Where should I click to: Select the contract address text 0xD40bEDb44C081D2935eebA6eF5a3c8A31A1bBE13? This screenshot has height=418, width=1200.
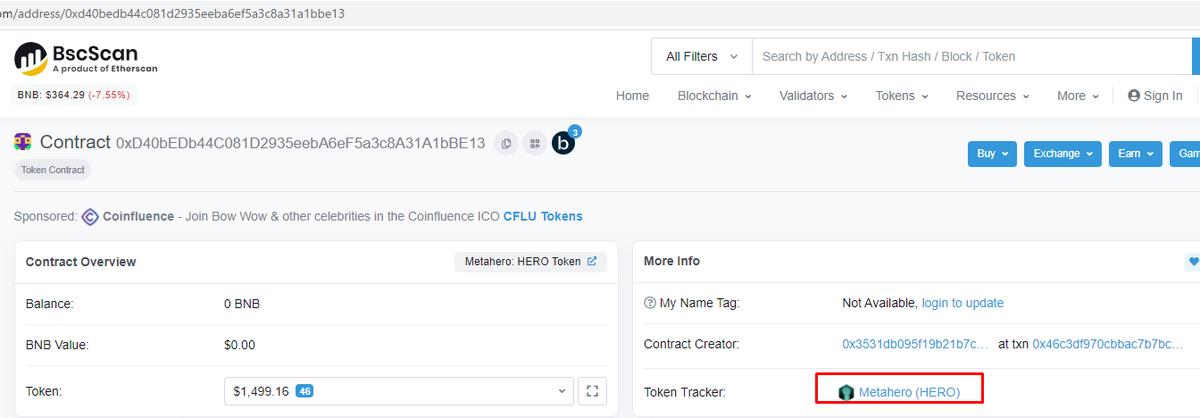point(301,144)
